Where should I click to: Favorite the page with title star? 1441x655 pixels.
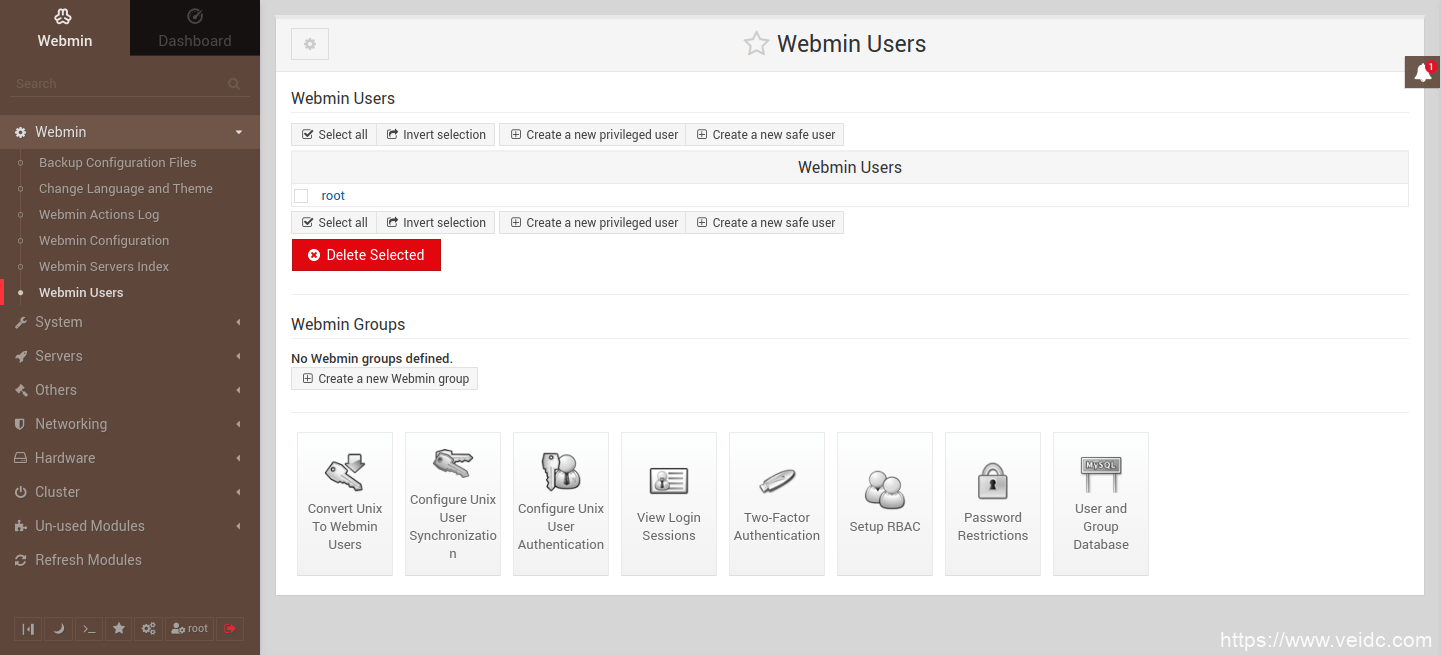756,44
